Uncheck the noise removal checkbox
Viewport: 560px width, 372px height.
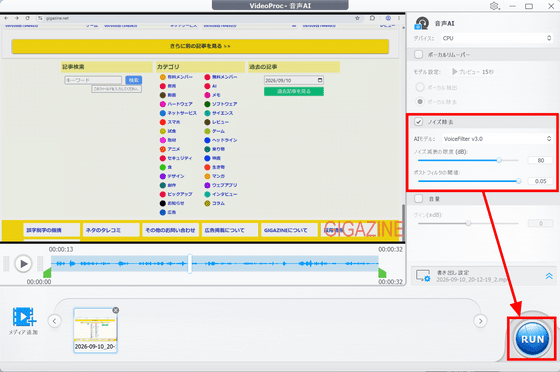pos(418,122)
